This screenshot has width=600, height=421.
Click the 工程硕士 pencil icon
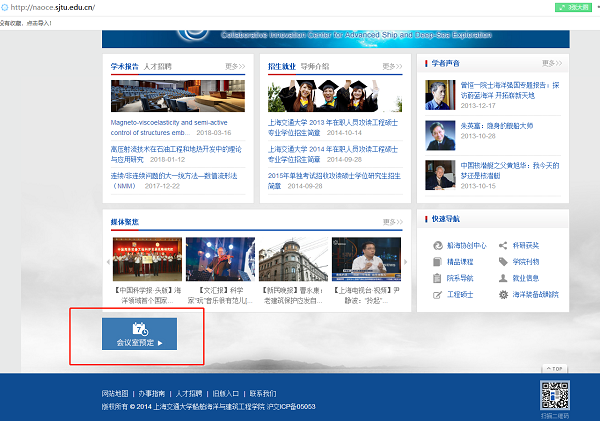(x=437, y=295)
